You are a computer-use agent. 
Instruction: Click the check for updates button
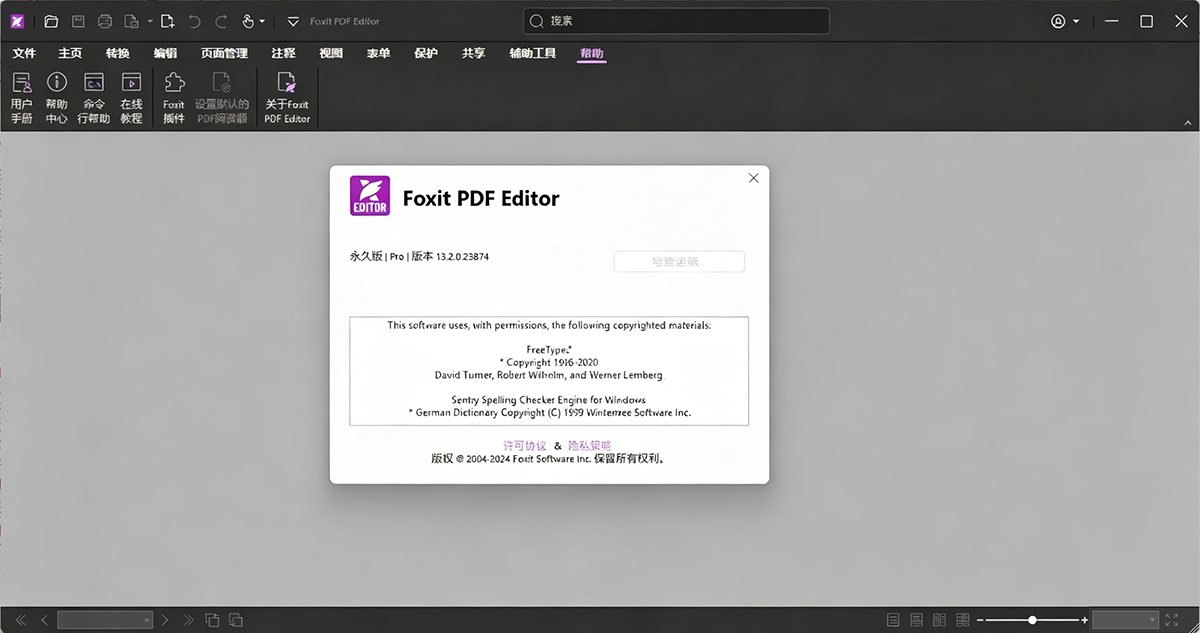point(679,262)
